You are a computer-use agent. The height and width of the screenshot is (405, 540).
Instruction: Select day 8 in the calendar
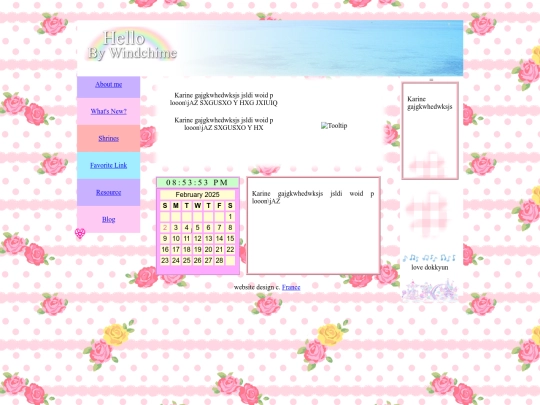pos(230,228)
